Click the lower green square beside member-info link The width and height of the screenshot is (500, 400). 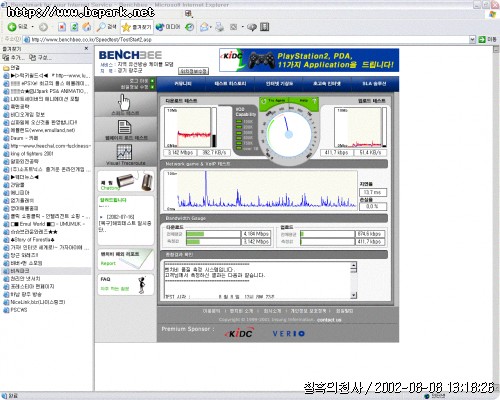pyautogui.click(x=152, y=87)
